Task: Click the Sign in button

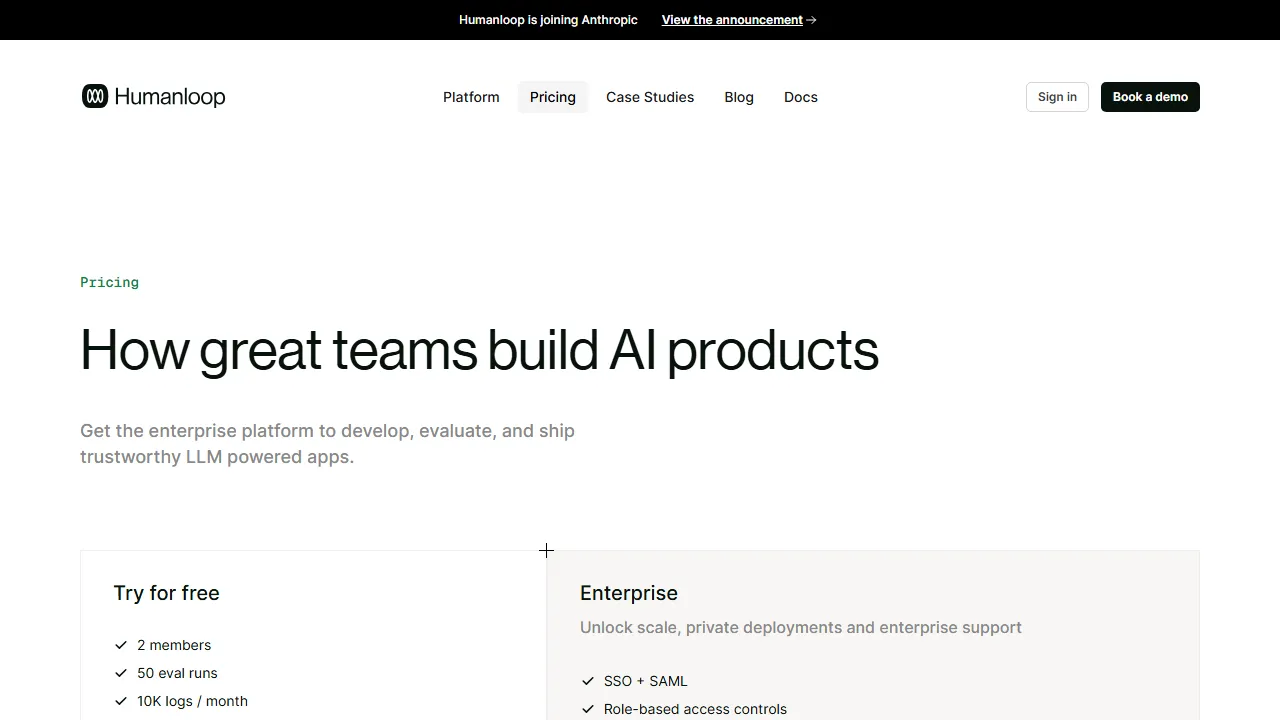Action: (x=1057, y=97)
